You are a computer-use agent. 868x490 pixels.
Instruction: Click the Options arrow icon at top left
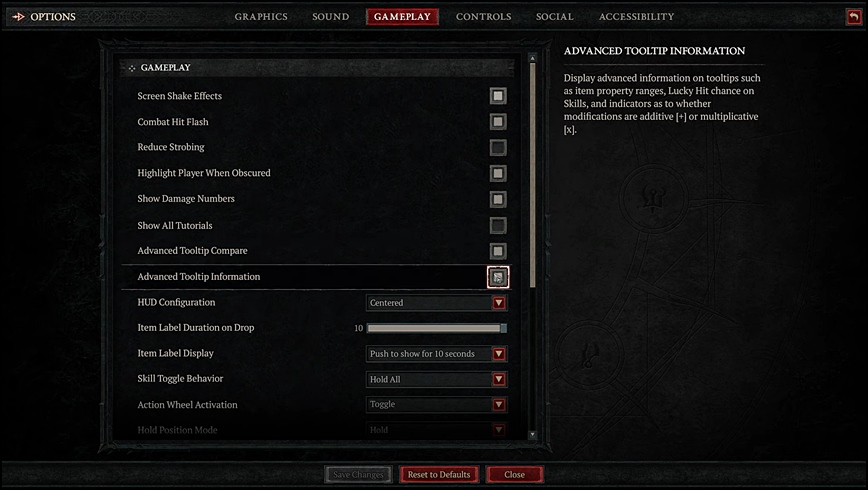[18, 17]
